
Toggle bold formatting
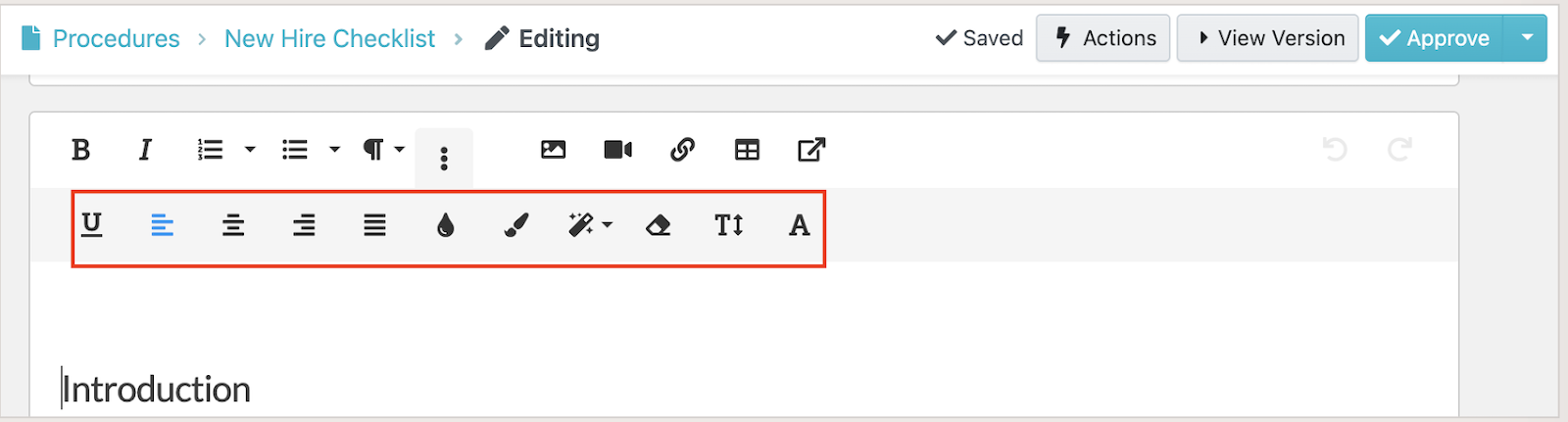[81, 150]
